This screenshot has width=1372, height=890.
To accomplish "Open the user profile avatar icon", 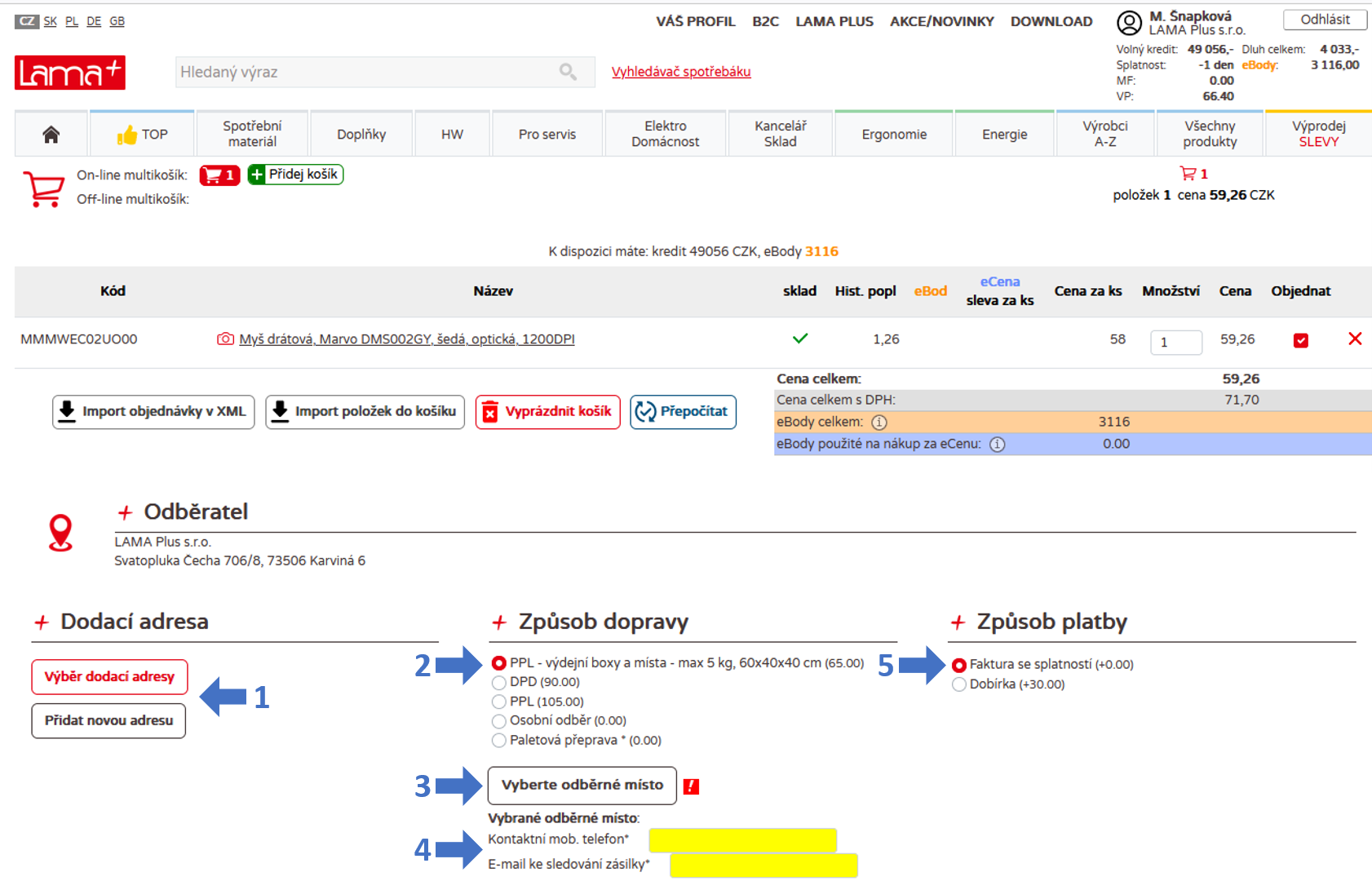I will pos(1129,23).
